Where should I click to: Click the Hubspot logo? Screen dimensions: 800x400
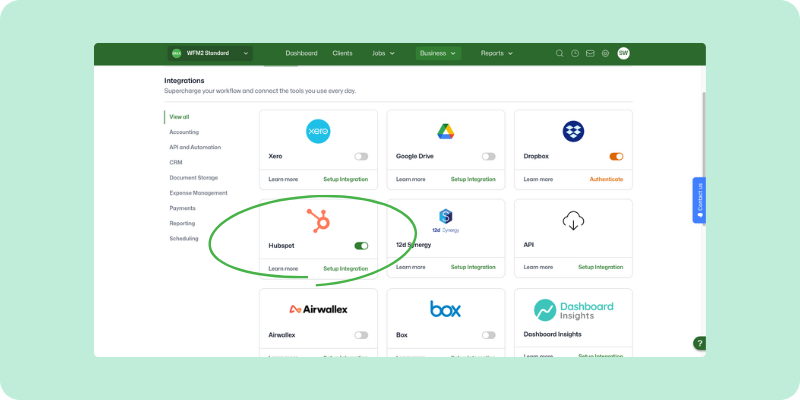(318, 221)
